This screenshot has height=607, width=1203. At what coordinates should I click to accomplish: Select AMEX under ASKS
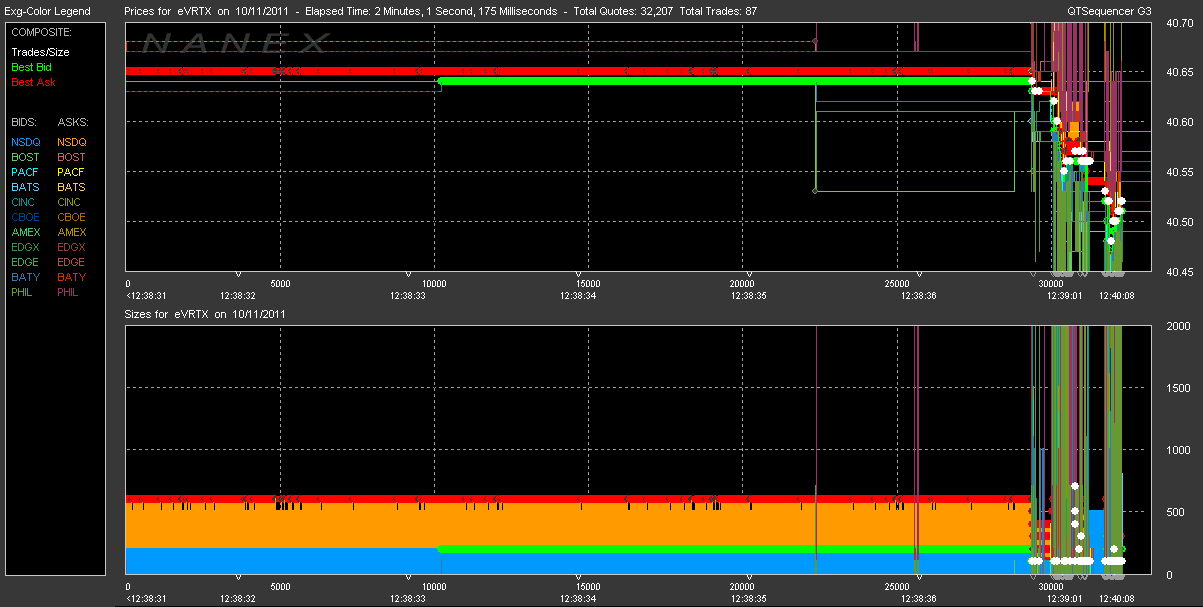[x=72, y=232]
